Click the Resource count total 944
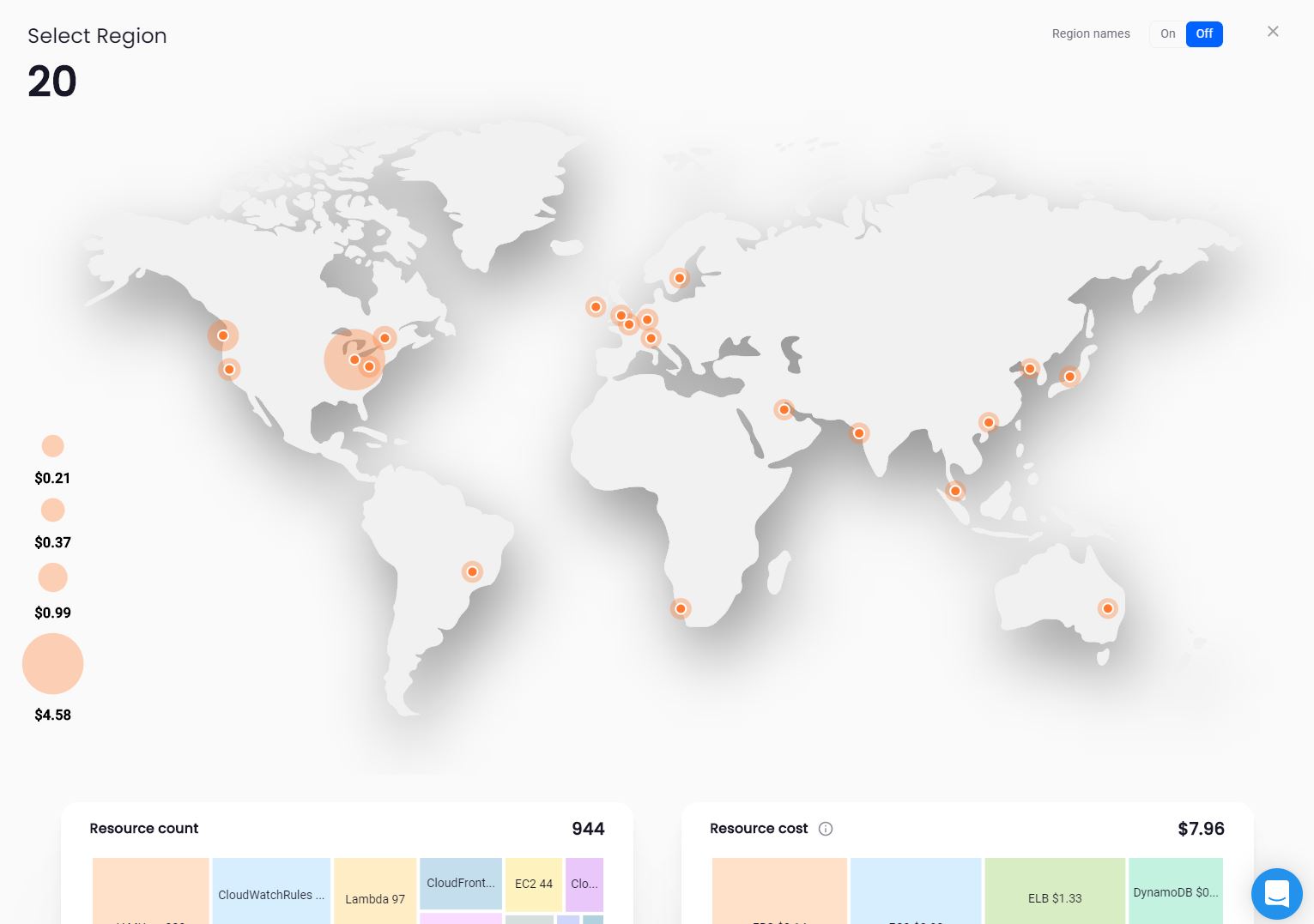The height and width of the screenshot is (924, 1314). coord(588,829)
